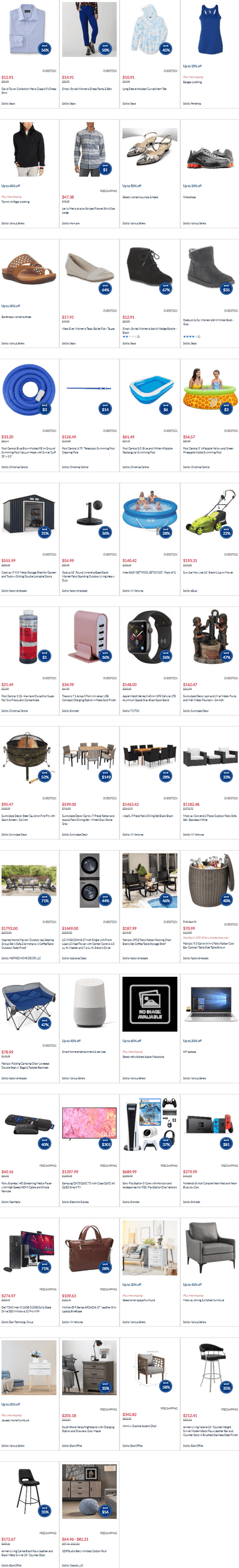239x1568 pixels.
Task: Click the Save 50% badge on blue dress pants
Action: point(106,48)
